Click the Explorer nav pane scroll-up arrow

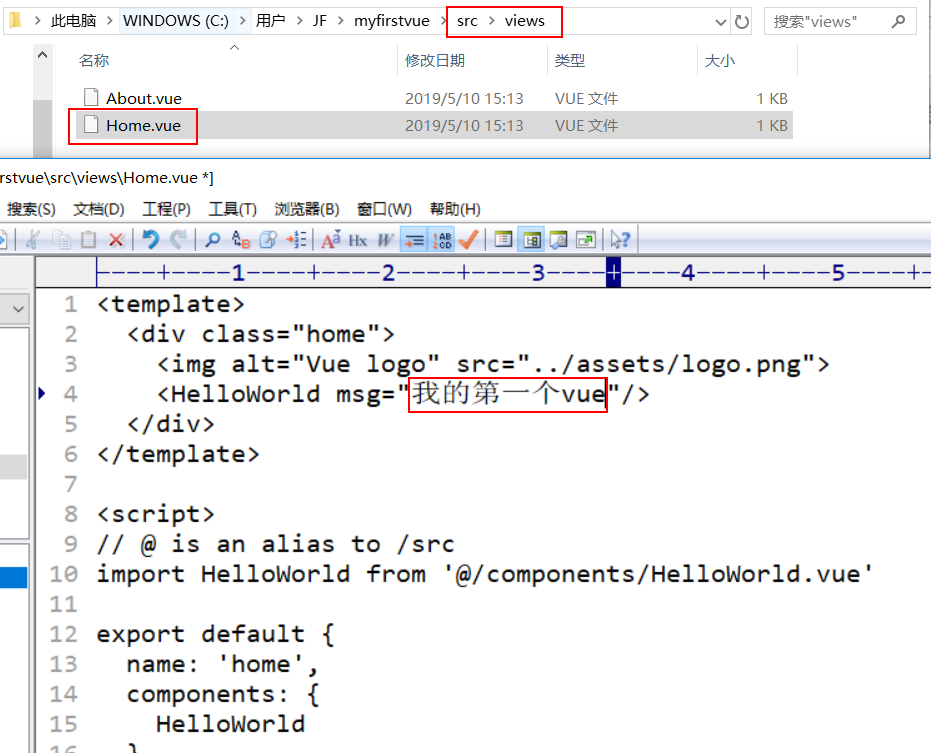42,55
